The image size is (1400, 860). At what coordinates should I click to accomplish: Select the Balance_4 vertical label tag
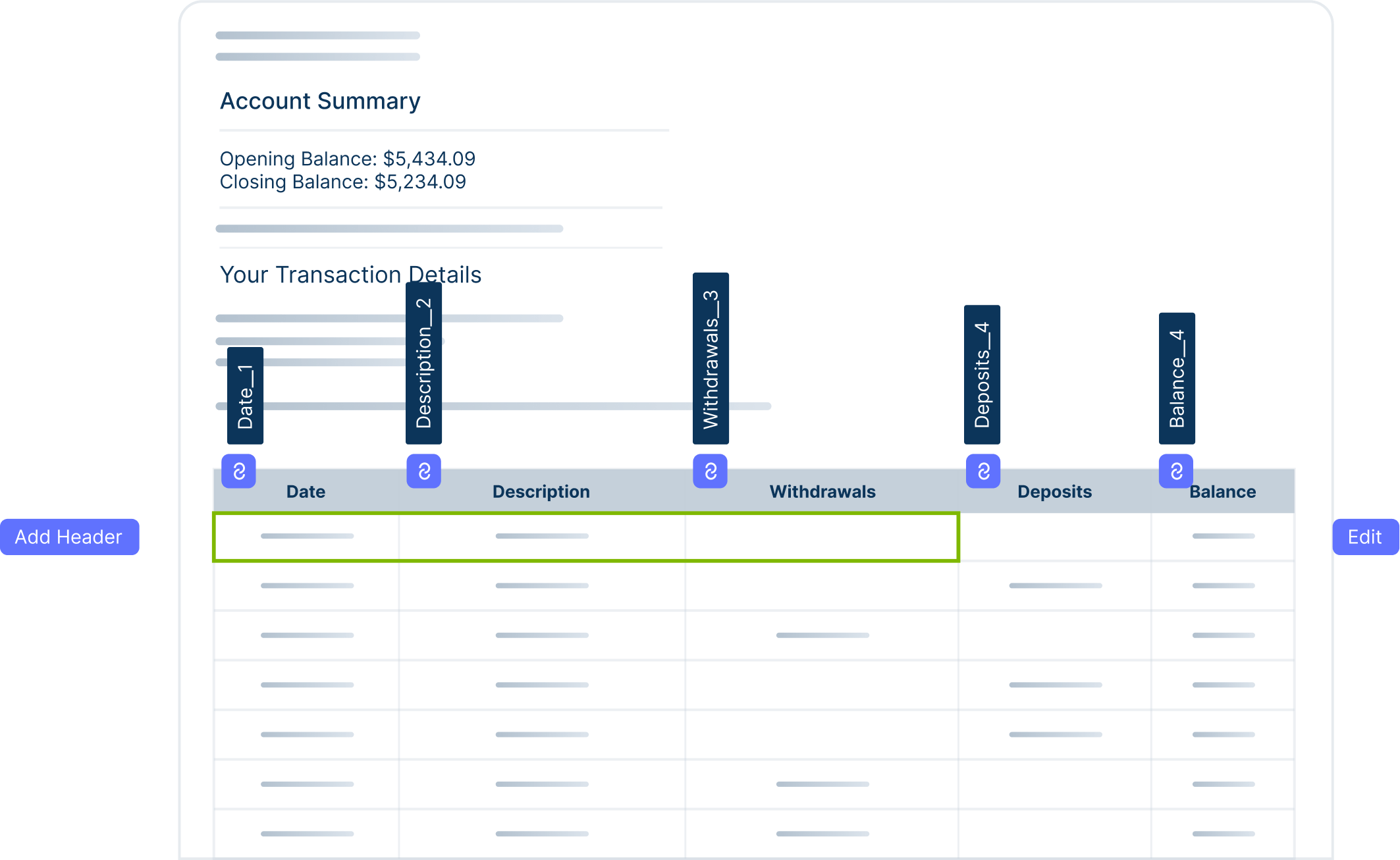(1177, 378)
